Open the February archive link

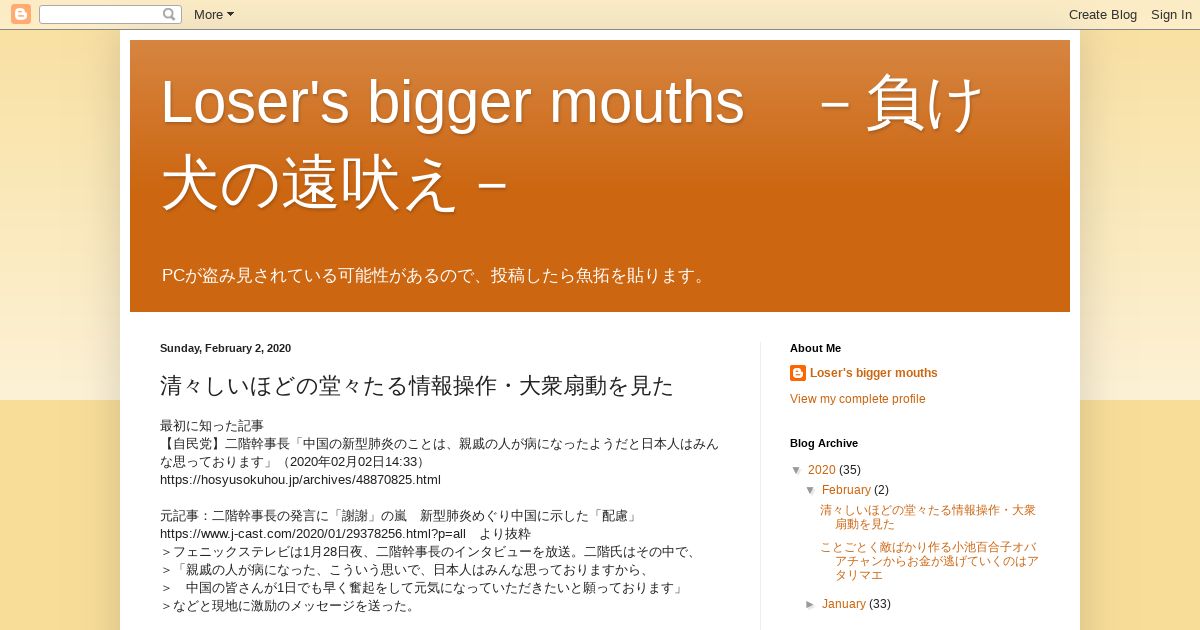pyautogui.click(x=846, y=490)
